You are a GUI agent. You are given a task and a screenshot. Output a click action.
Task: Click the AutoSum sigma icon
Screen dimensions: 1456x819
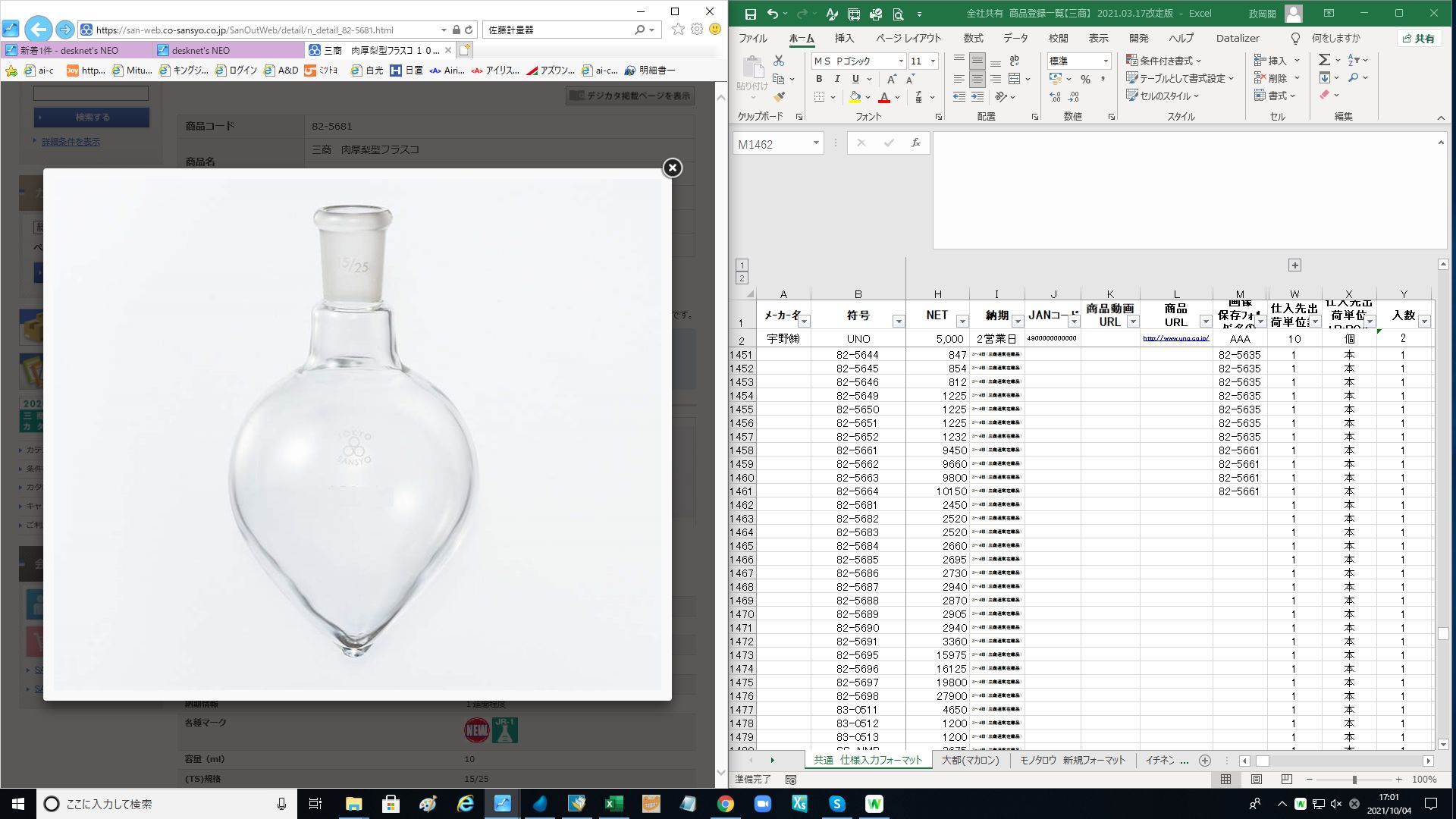[x=1324, y=60]
